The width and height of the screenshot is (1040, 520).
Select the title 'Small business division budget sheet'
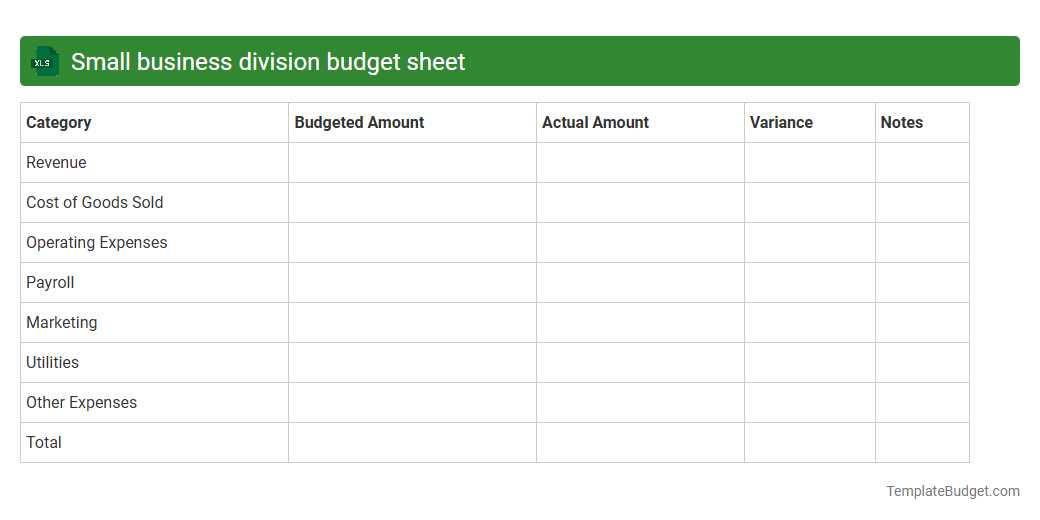click(x=268, y=62)
